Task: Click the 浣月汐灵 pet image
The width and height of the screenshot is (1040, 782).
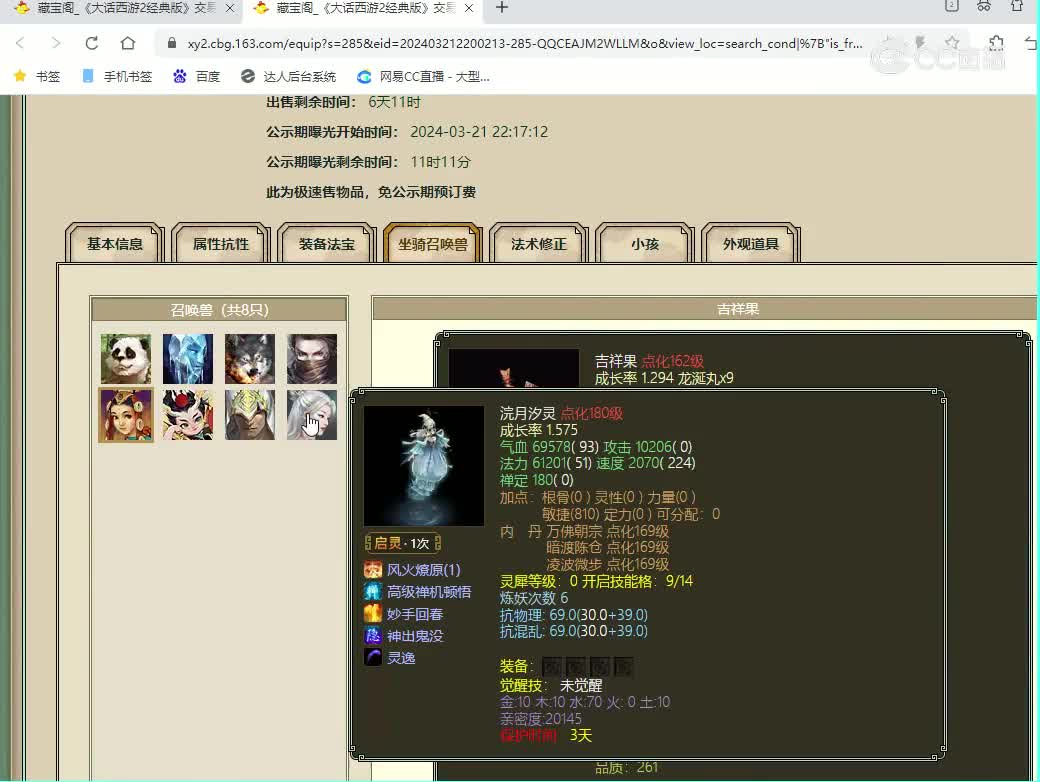Action: tap(424, 466)
